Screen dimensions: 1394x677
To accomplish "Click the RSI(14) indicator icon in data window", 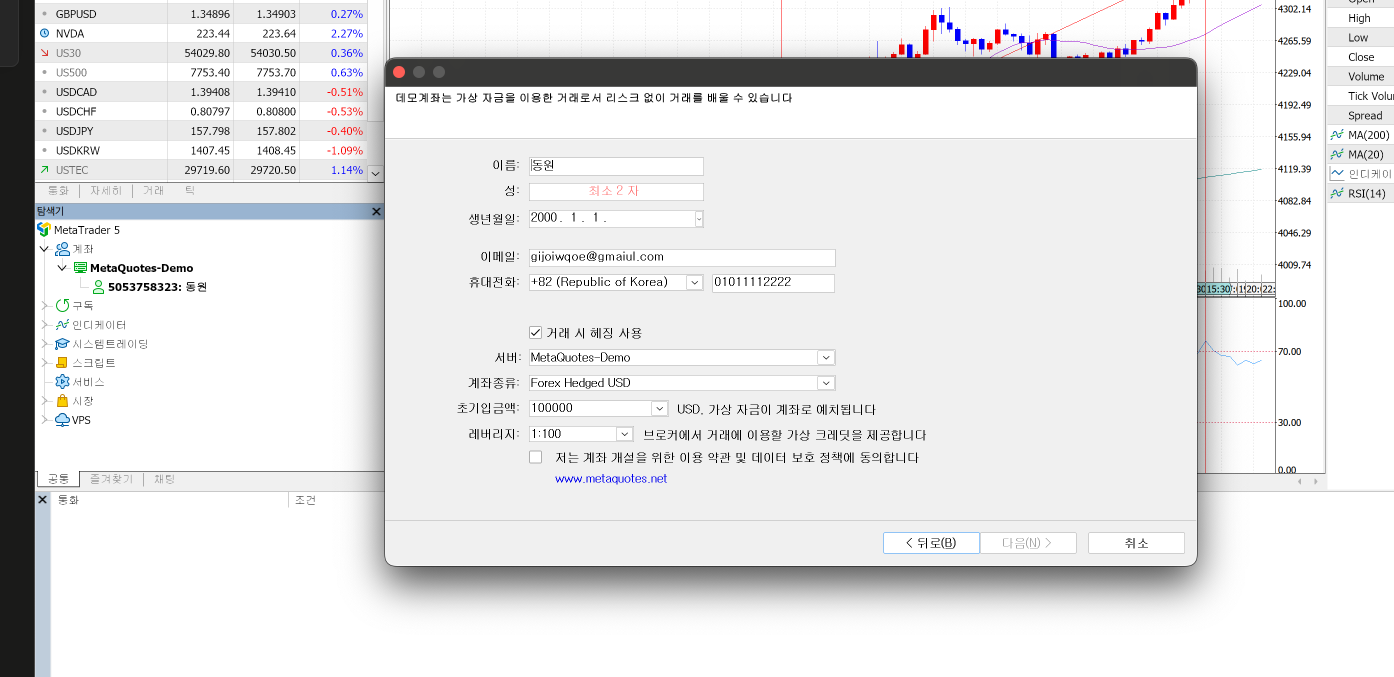I will 1337,193.
